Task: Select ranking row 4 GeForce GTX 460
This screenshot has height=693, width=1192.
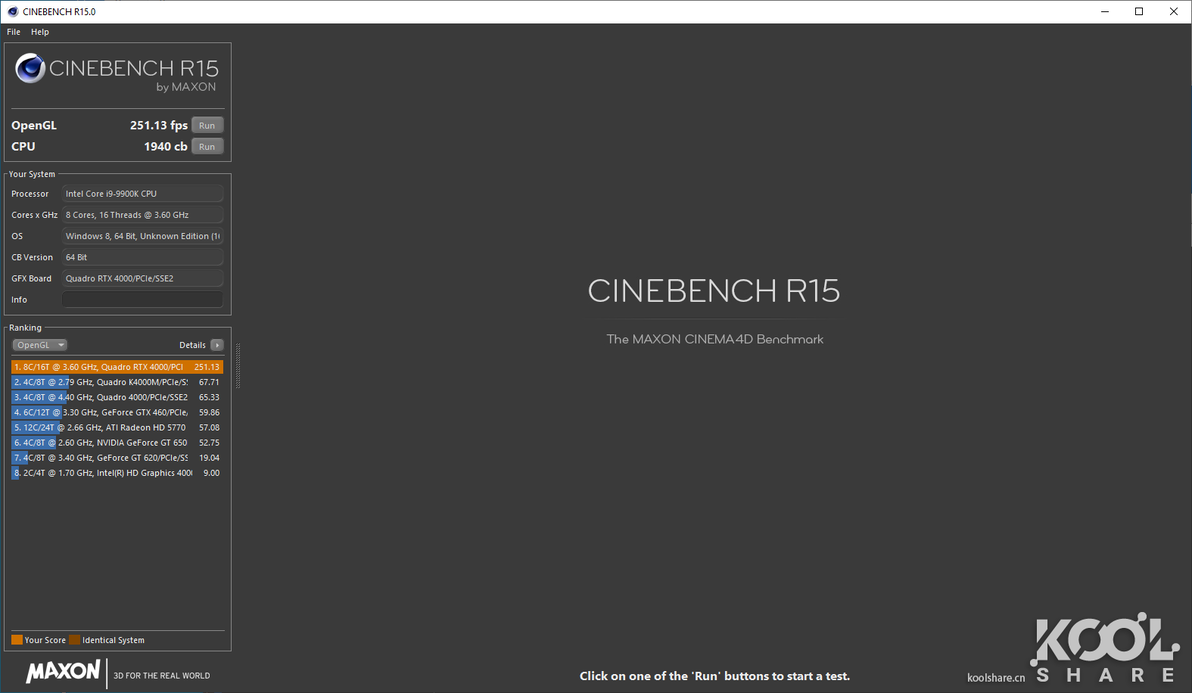Action: click(117, 413)
